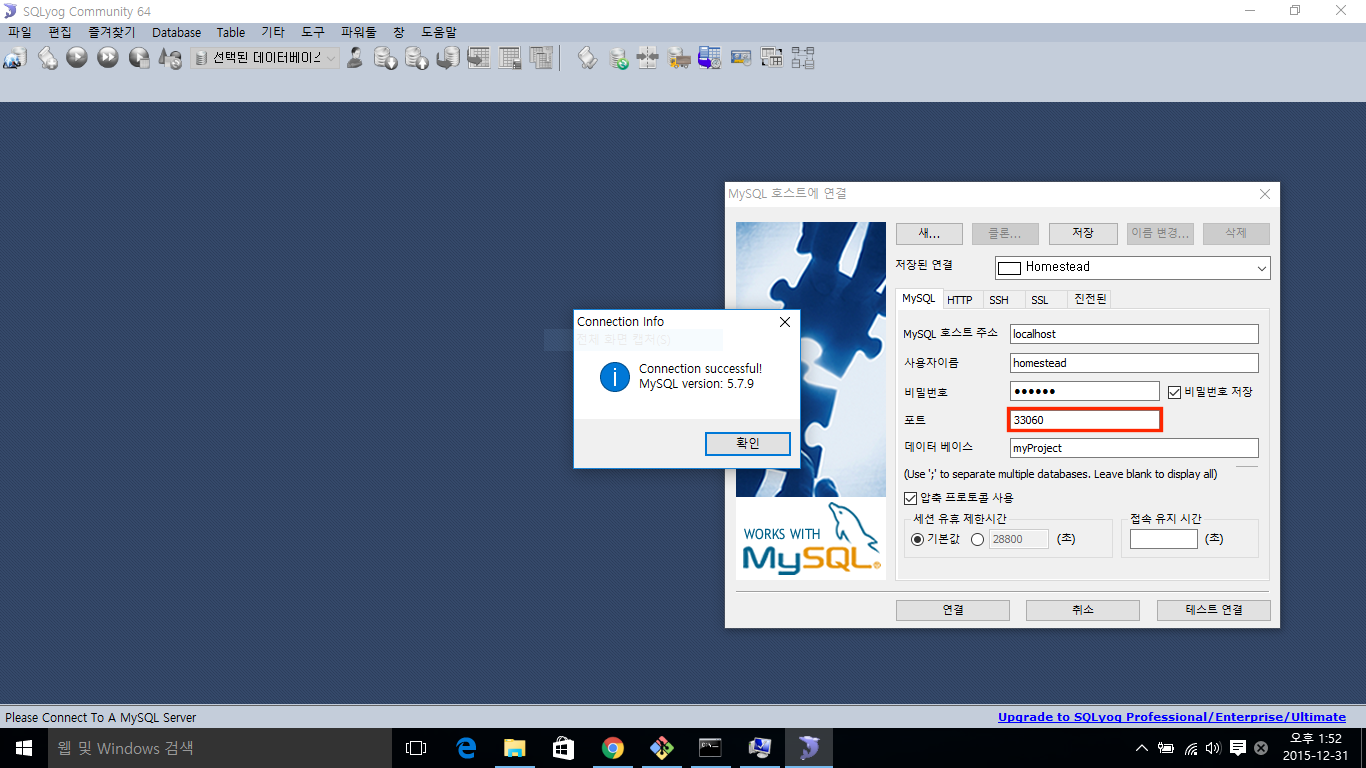Open the 파일 menu

pos(20,33)
